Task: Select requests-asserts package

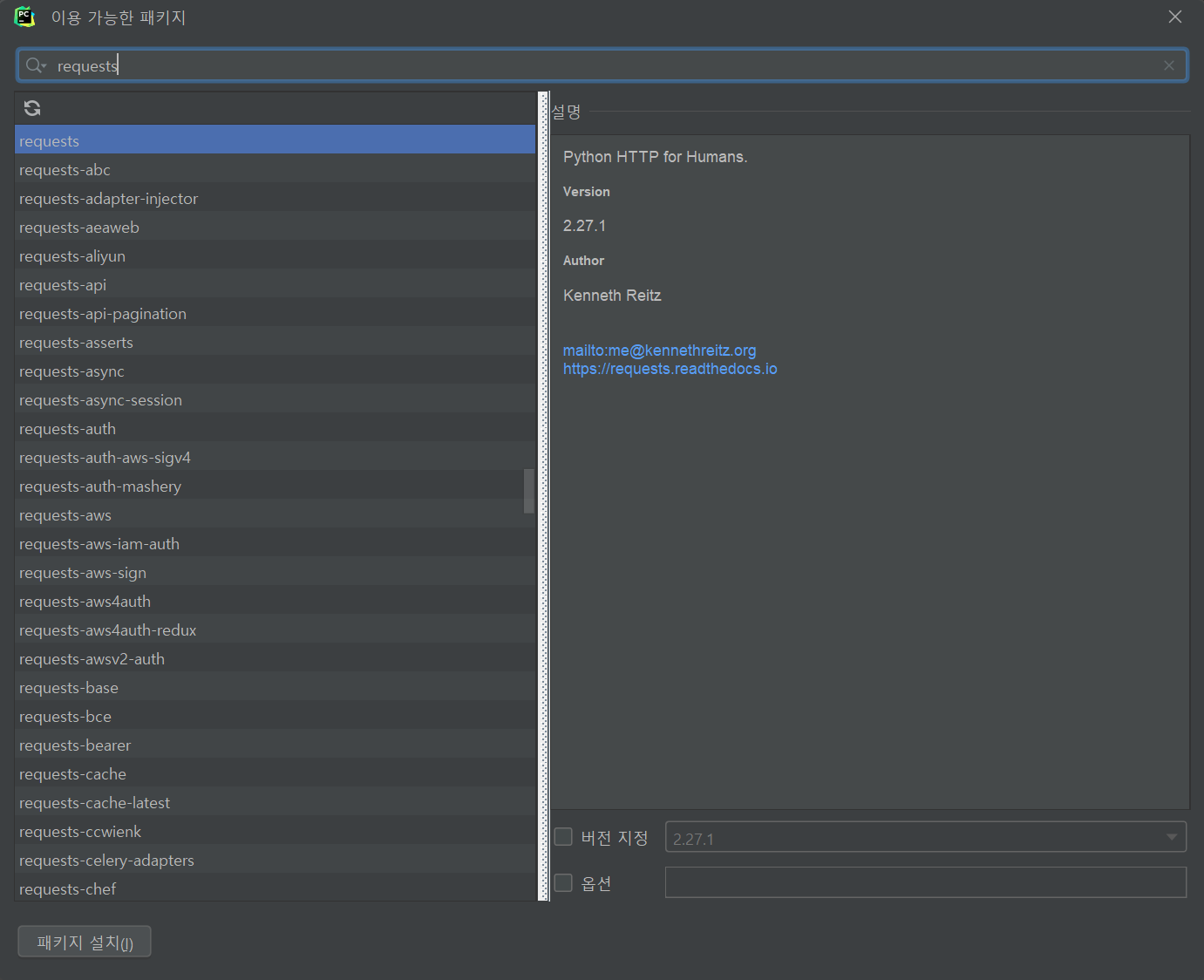Action: click(x=275, y=343)
